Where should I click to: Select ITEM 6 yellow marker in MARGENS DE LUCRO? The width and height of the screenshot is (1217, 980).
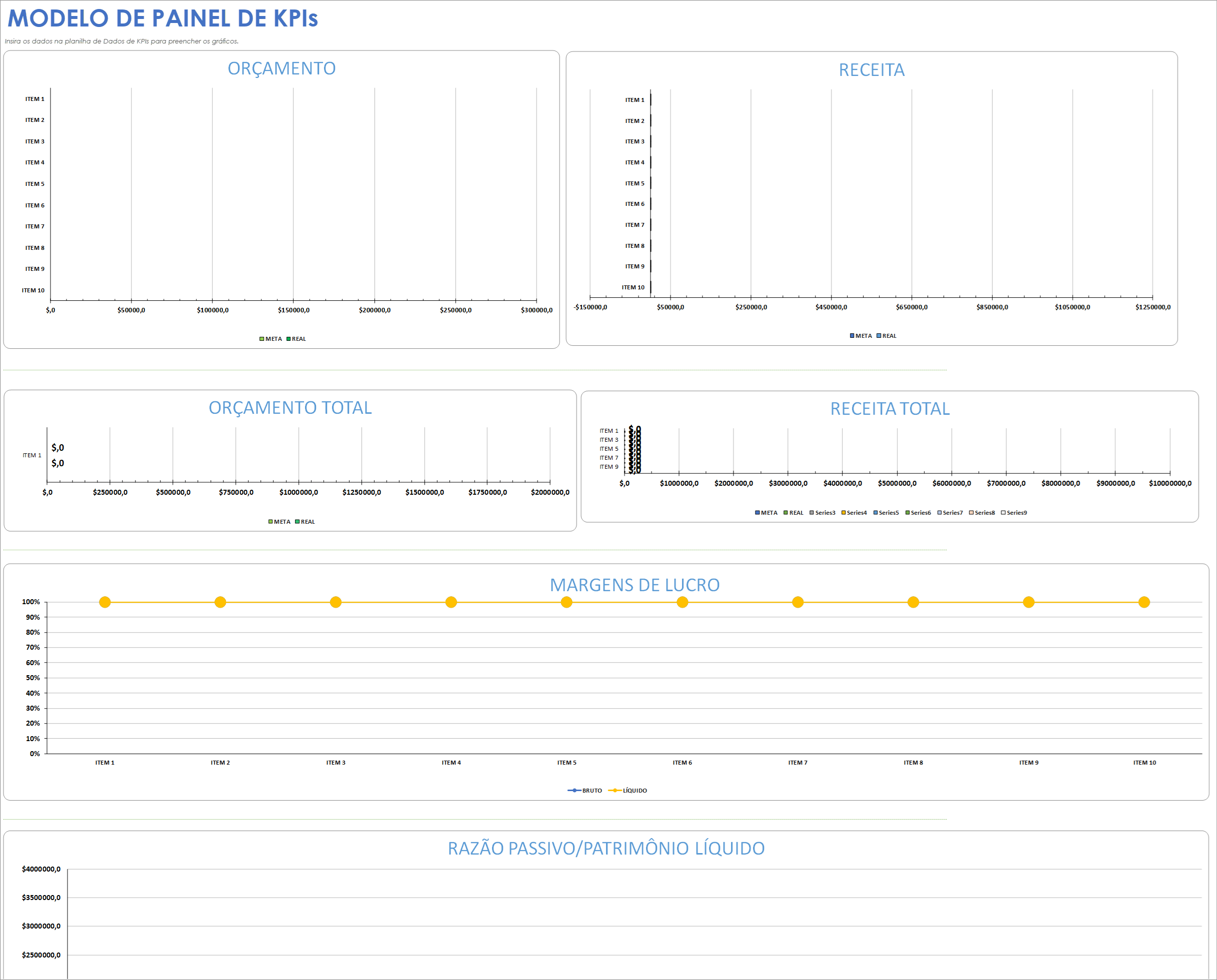click(682, 602)
